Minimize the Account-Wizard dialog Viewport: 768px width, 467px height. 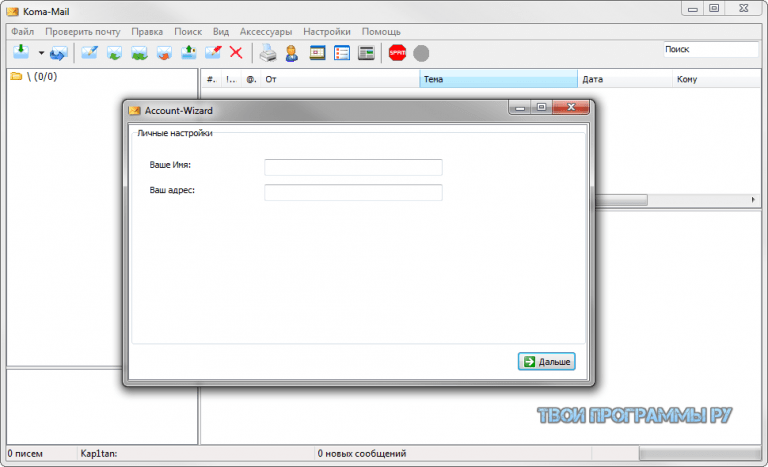[520, 107]
